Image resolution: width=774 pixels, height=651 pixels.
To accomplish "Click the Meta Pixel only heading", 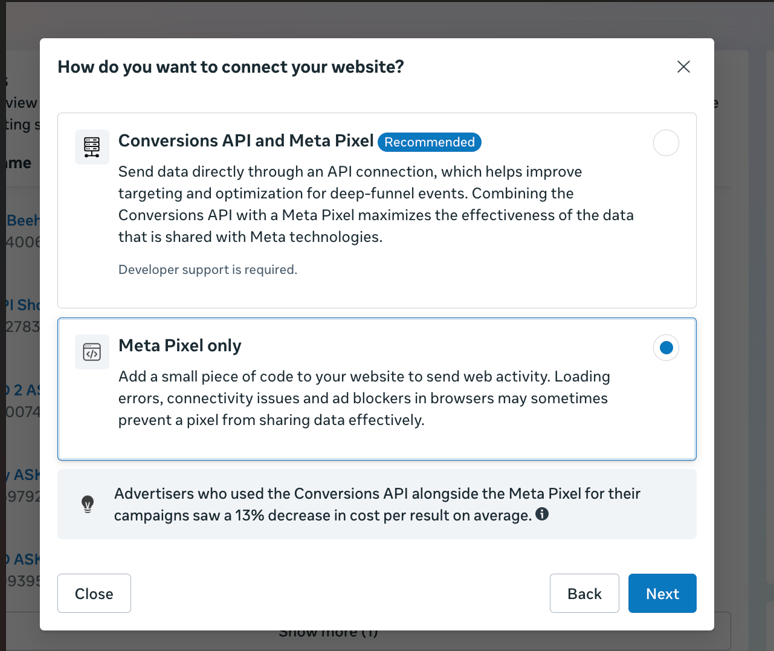I will point(180,346).
